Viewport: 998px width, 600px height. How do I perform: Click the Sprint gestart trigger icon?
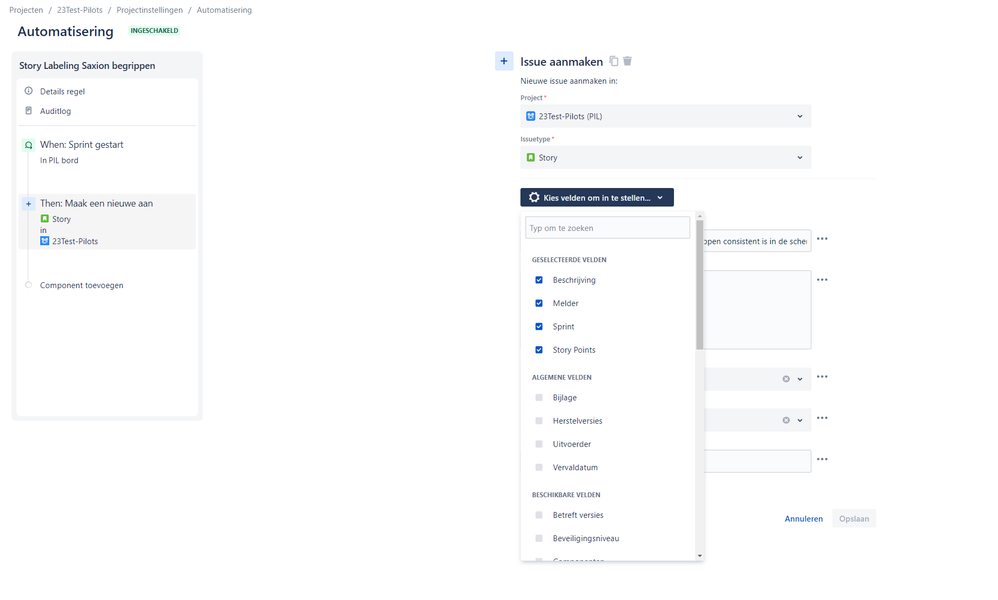click(29, 145)
